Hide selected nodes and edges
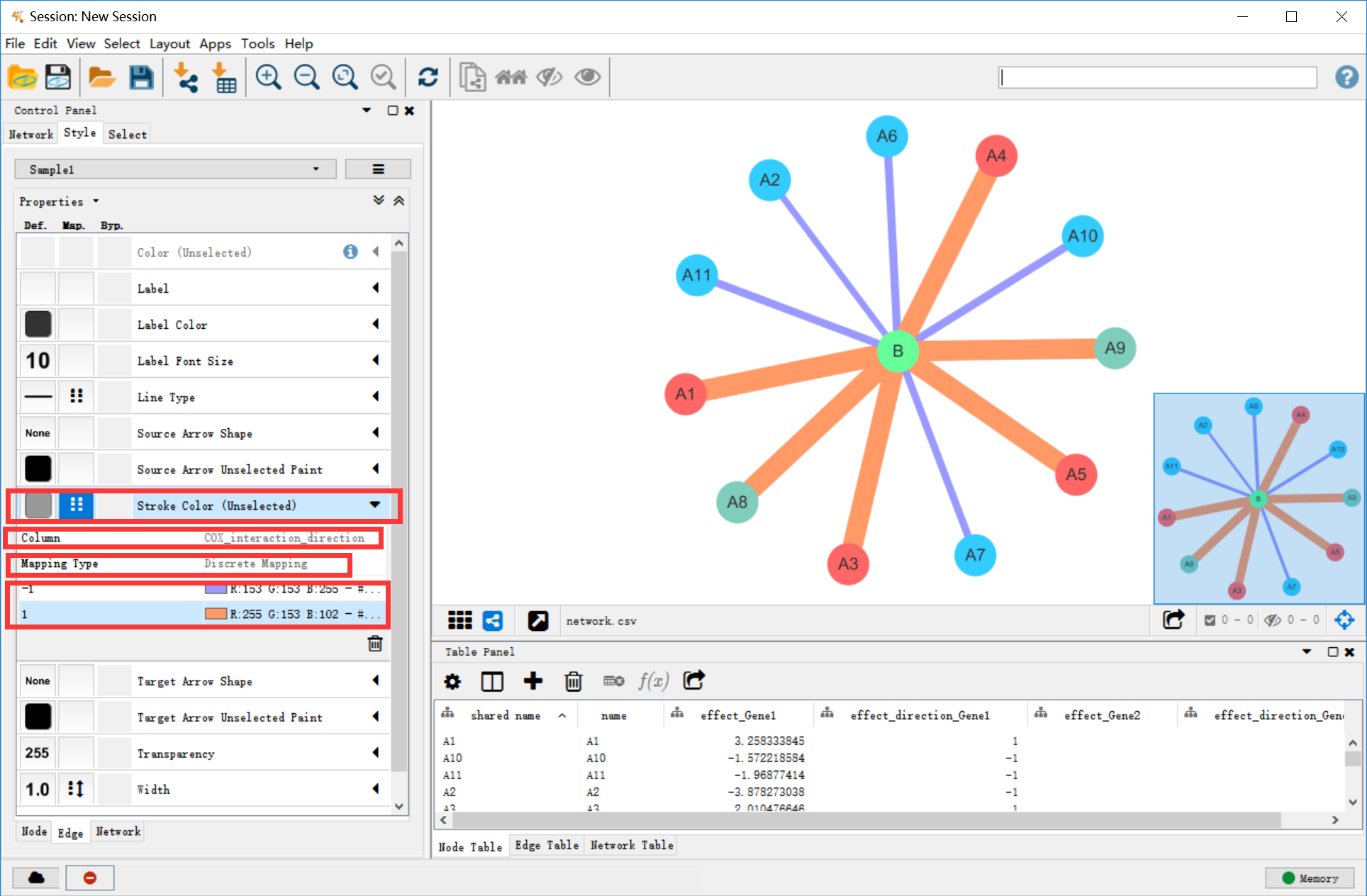The image size is (1367, 896). pyautogui.click(x=549, y=77)
